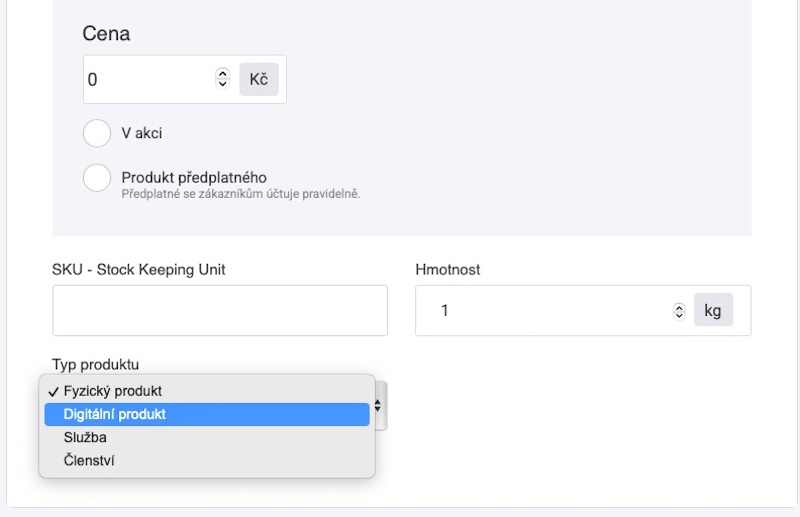Screen dimensions: 800x517
Task: Enable the V akci option
Action: [x=97, y=133]
